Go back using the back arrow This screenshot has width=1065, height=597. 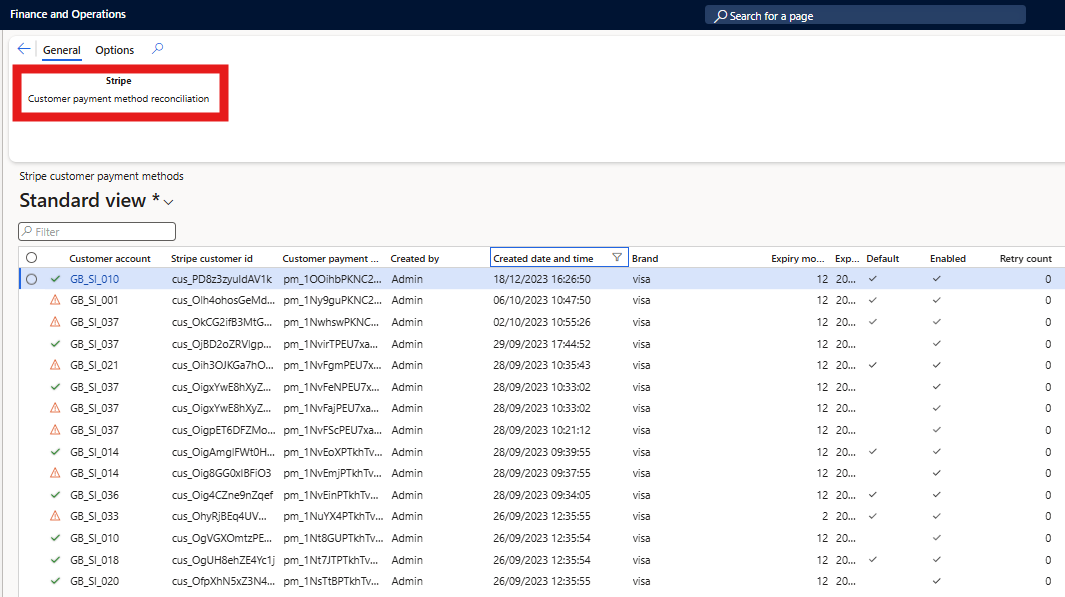[24, 49]
